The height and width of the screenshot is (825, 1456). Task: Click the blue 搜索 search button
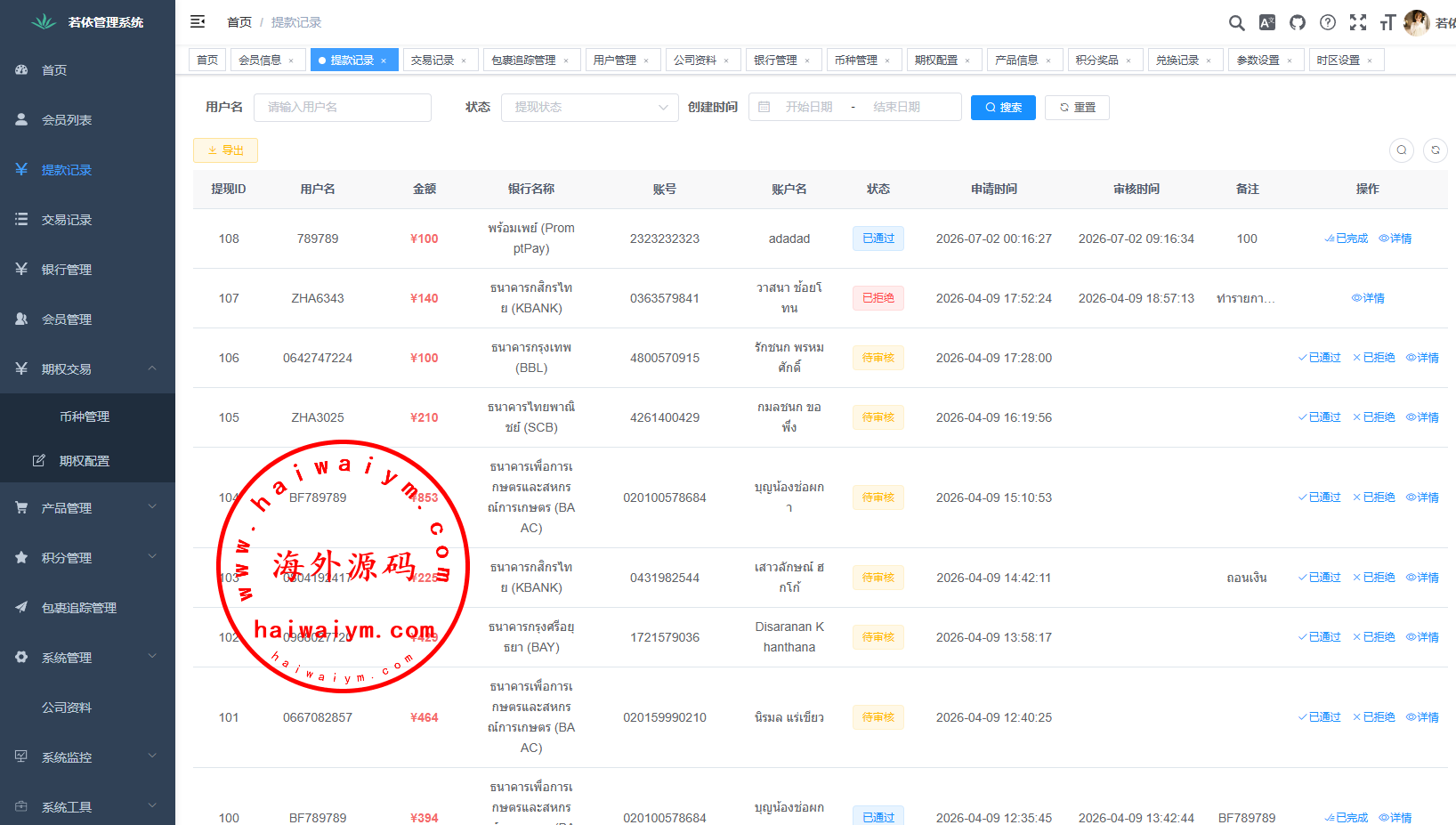(1003, 107)
